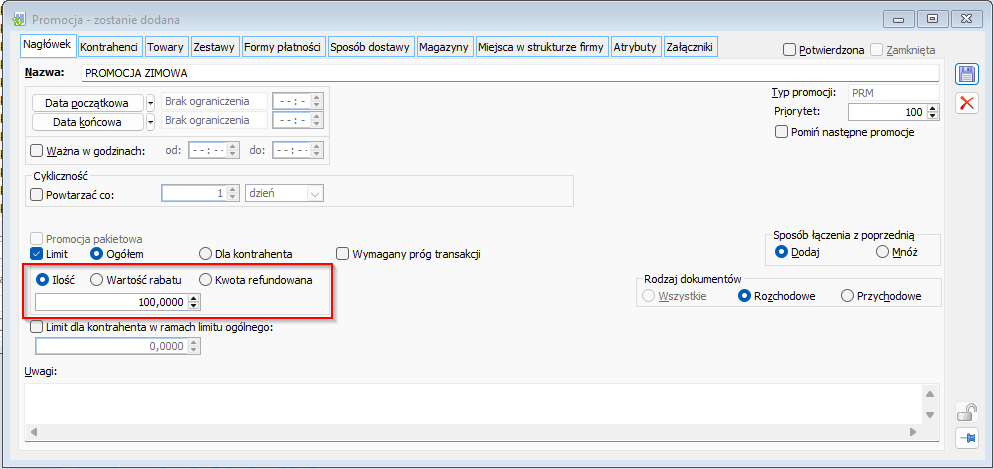Open the Atrybuty tab

point(636,47)
